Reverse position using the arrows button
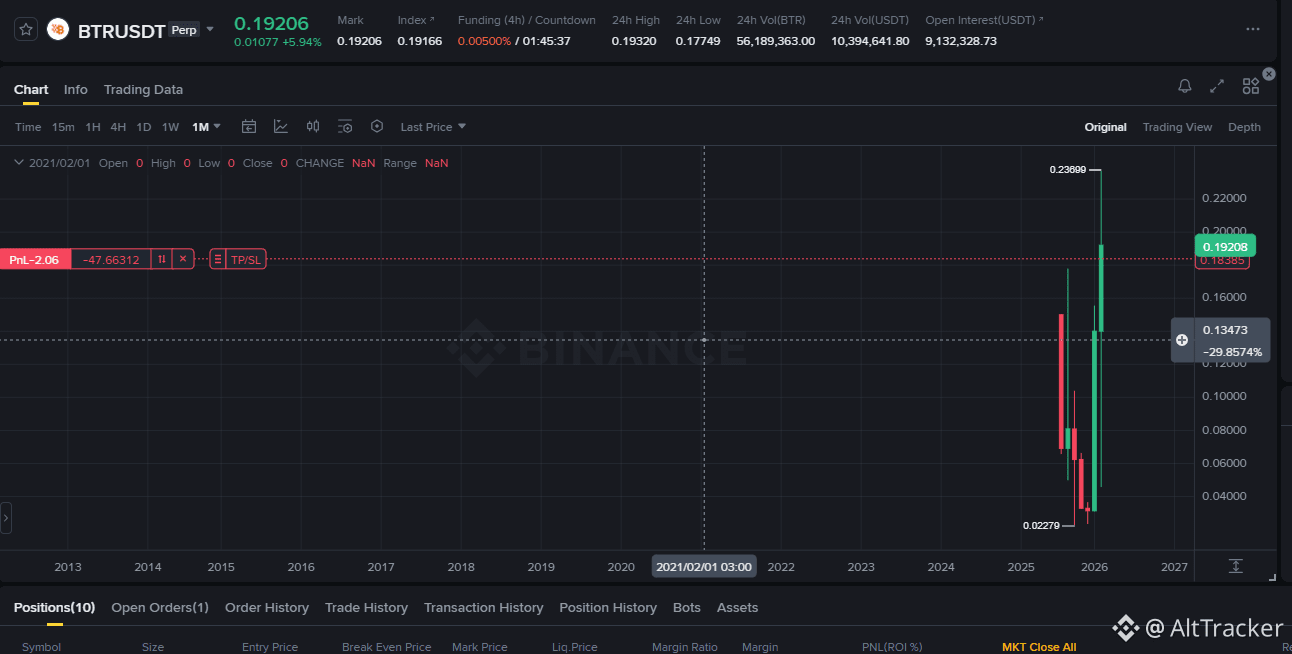This screenshot has height=654, width=1292. (161, 259)
